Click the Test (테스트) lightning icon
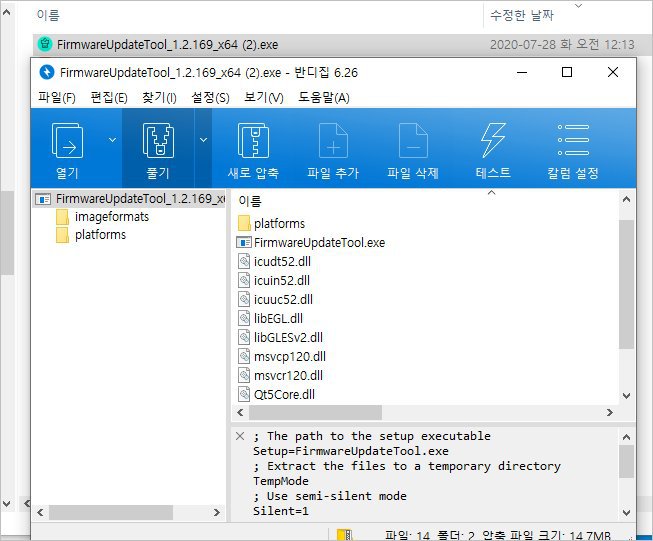The height and width of the screenshot is (541, 653). tap(493, 143)
